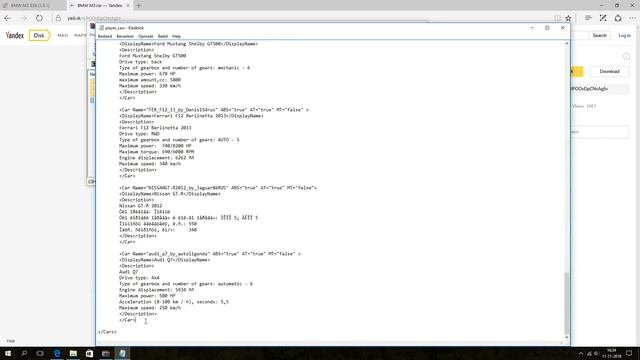The image size is (640, 360).
Task: Click Kladblok vertical scrollbar down arrow
Action: pyautogui.click(x=567, y=338)
